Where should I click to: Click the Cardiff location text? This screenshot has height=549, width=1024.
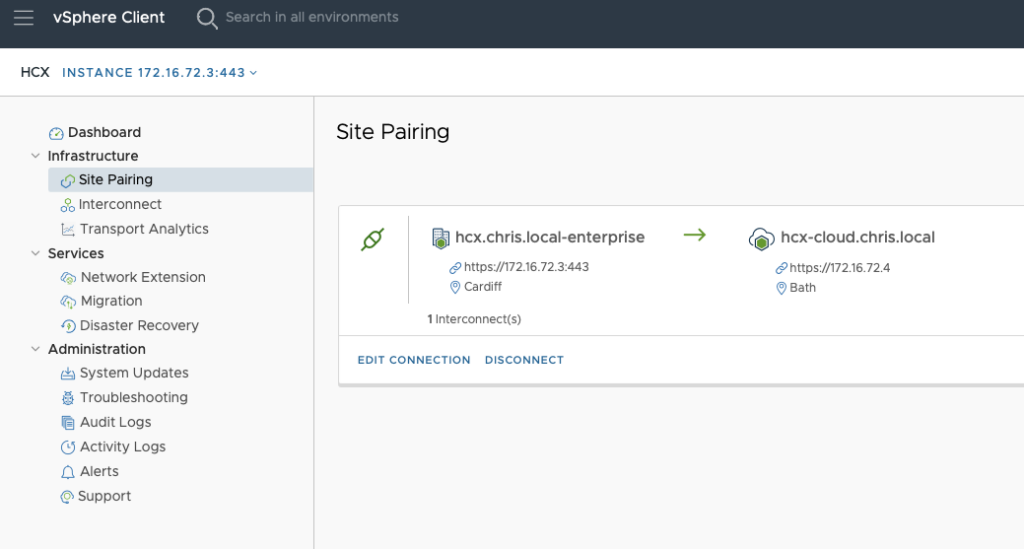click(x=483, y=287)
